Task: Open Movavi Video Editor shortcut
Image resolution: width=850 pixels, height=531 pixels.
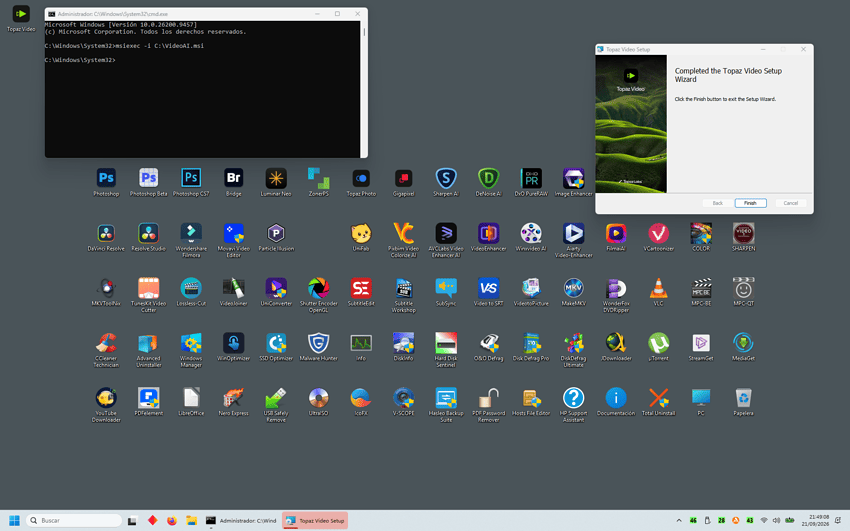Action: pos(234,241)
